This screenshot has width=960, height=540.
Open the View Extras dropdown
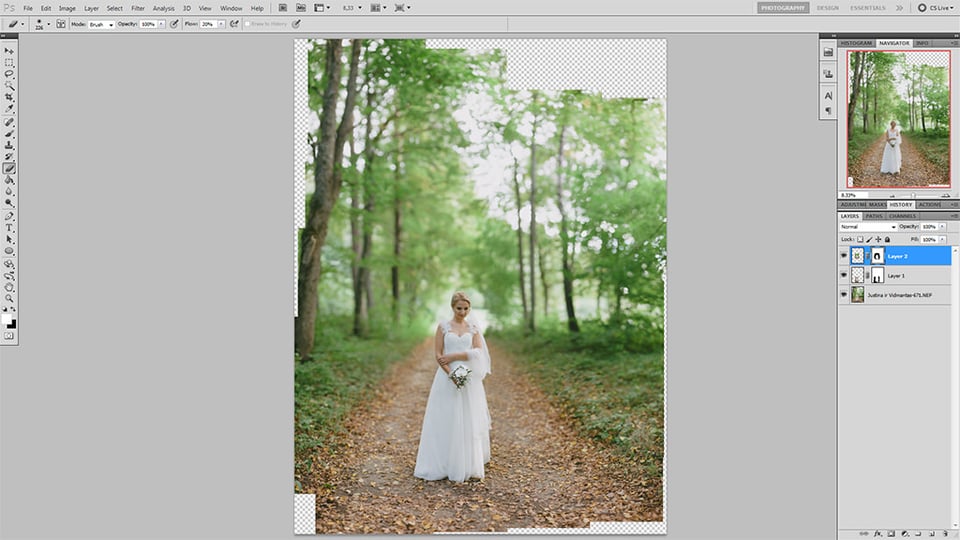[x=322, y=8]
